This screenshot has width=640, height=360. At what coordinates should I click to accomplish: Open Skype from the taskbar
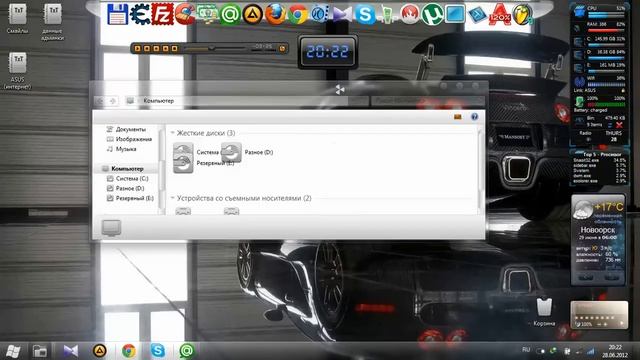(158, 351)
